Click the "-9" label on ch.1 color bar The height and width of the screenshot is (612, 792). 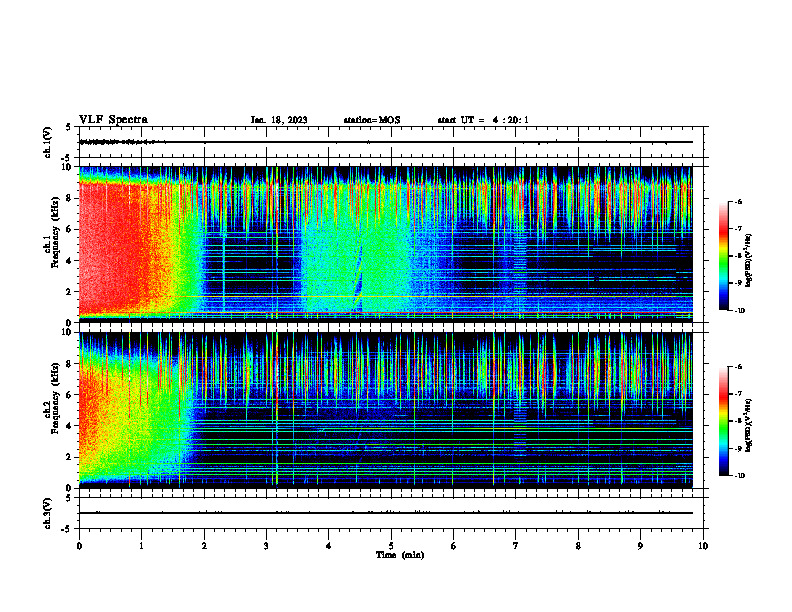(738, 283)
